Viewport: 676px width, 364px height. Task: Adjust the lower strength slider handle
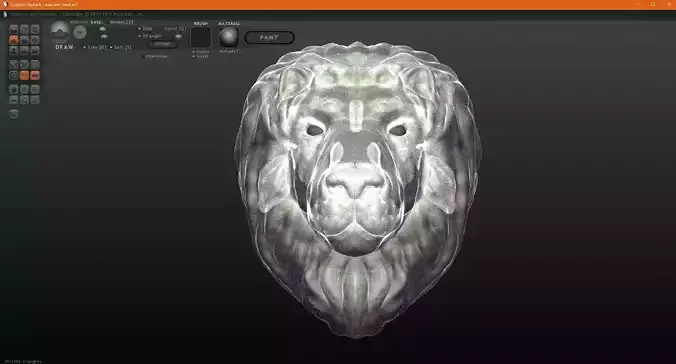(104, 36)
